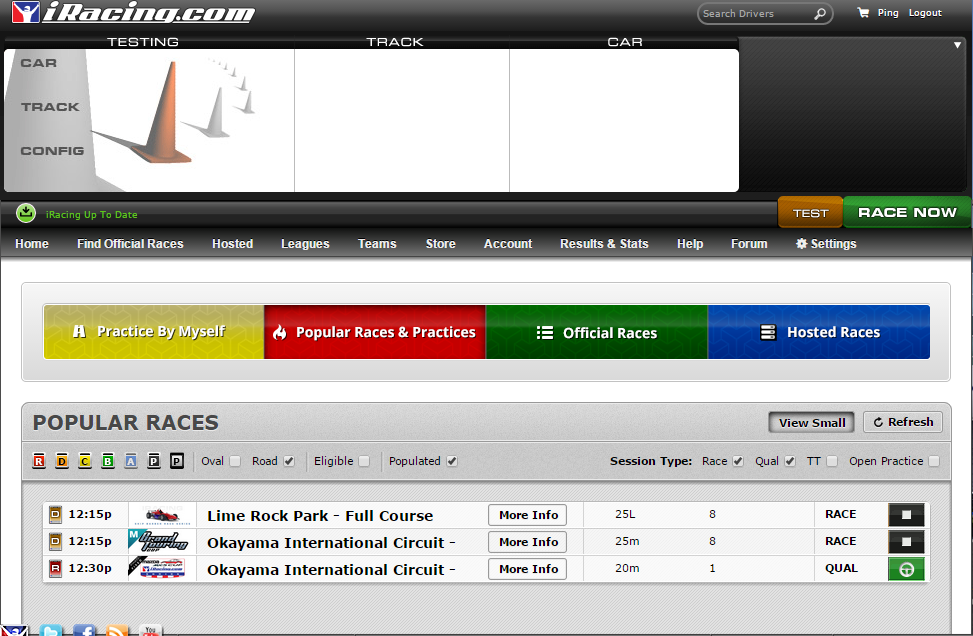Open Settings with gear icon
This screenshot has width=973, height=636.
click(x=827, y=244)
